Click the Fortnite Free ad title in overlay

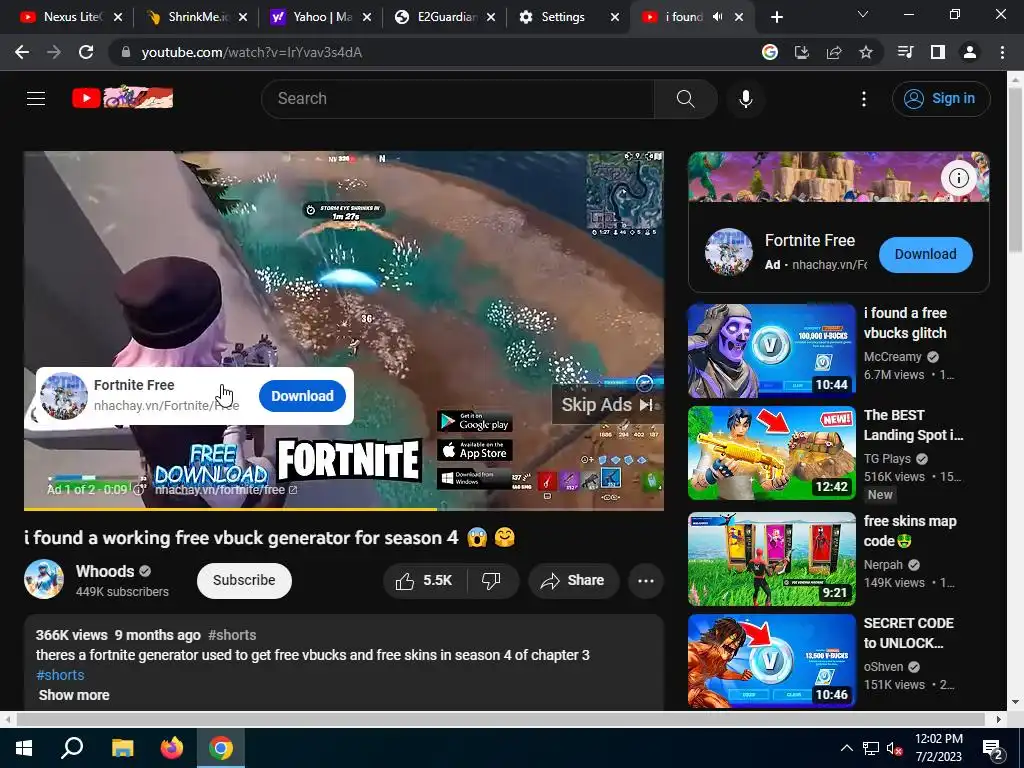pyautogui.click(x=134, y=385)
